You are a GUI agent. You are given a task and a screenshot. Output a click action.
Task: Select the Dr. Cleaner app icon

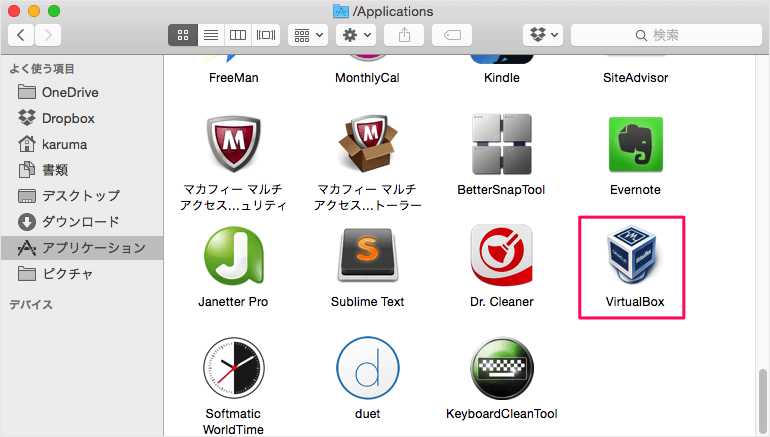coord(501,255)
